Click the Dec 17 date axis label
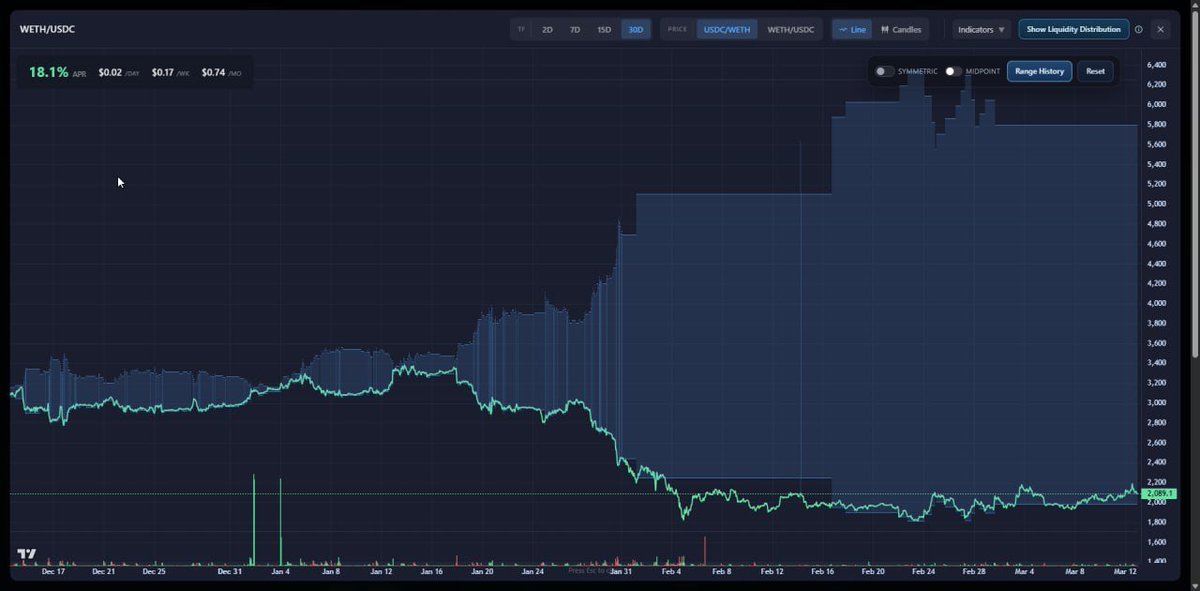Image resolution: width=1200 pixels, height=591 pixels. [53, 572]
